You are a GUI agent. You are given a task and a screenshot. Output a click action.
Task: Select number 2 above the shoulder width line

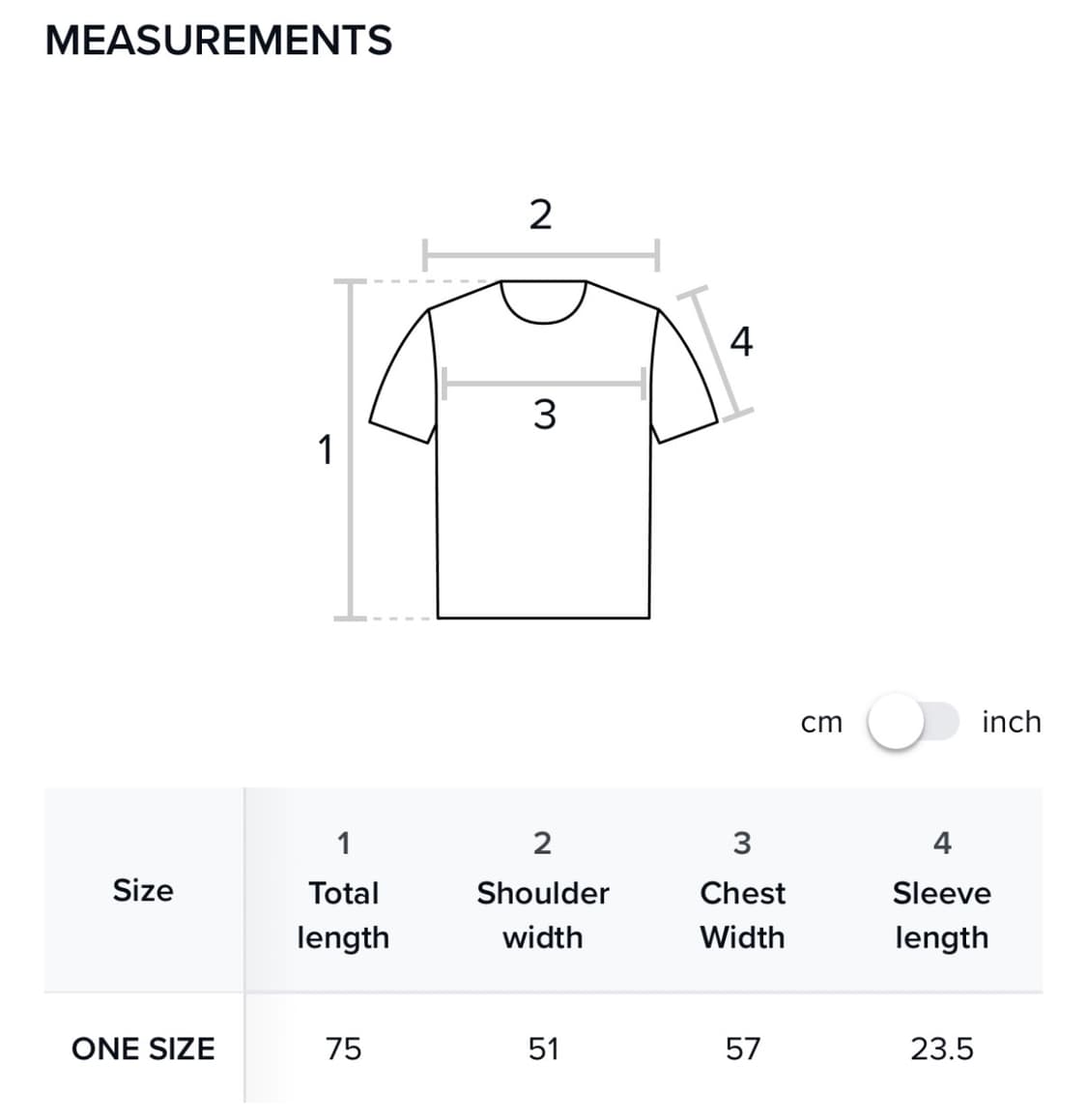coord(540,214)
